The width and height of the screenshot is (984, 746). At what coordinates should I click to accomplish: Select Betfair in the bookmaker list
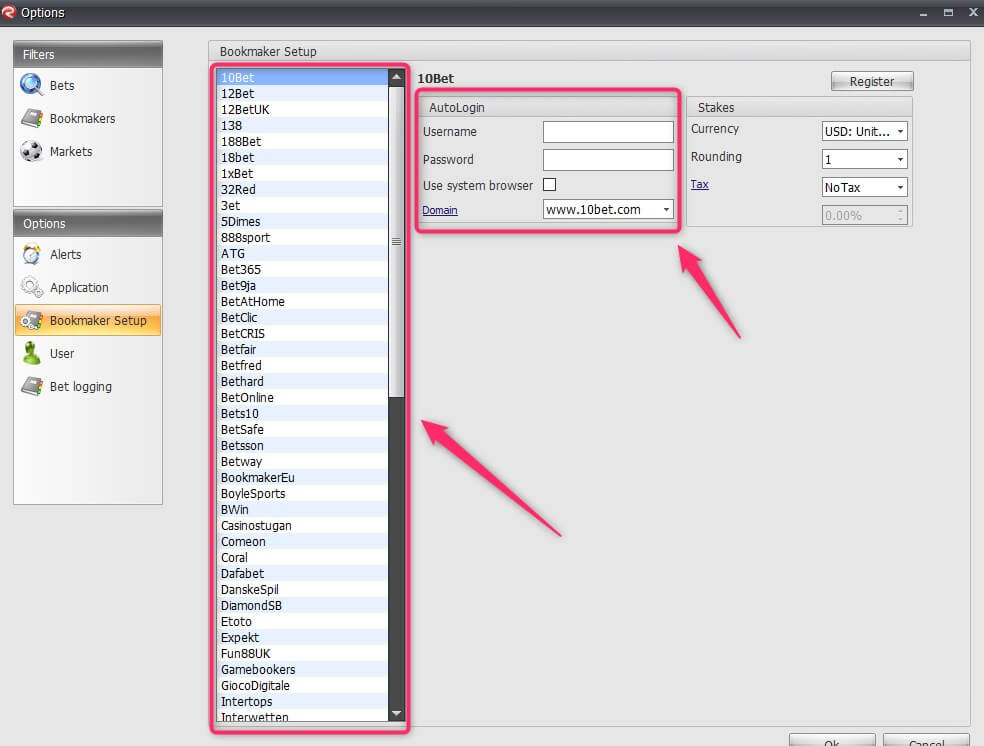(x=238, y=350)
